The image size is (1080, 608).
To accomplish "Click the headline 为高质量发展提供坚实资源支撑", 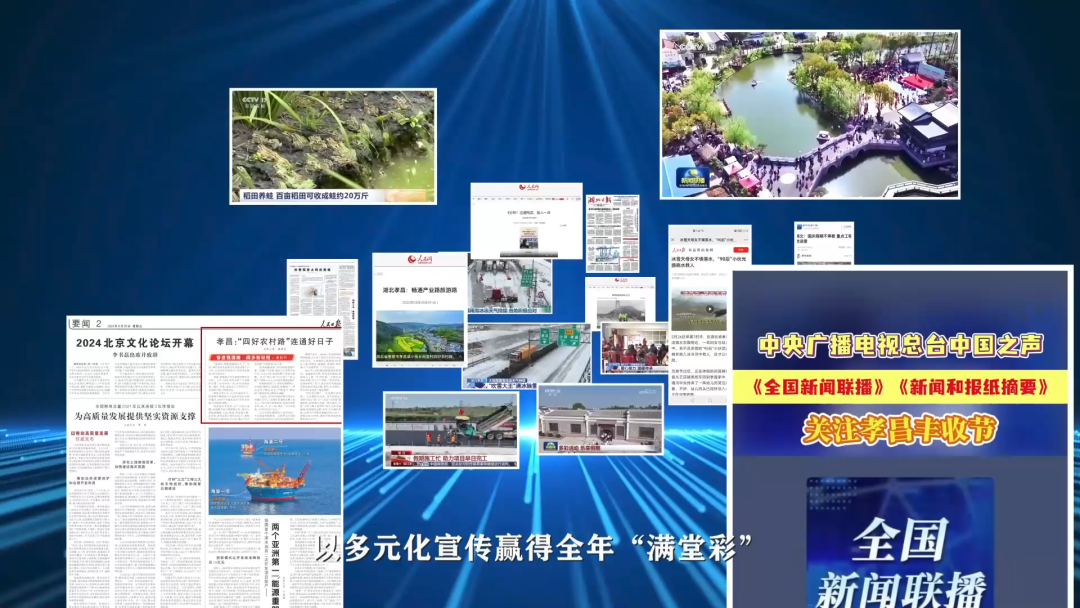I will 135,416.
